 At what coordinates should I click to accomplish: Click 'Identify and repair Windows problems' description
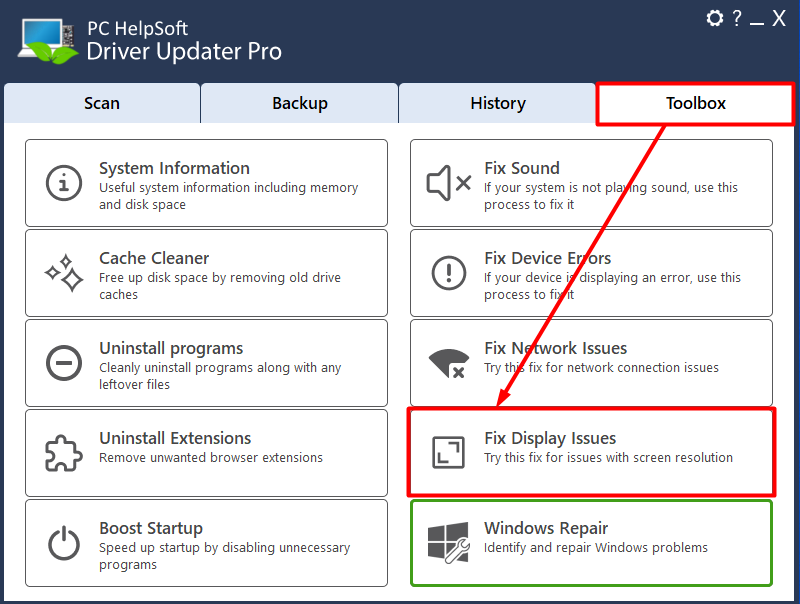tap(596, 548)
